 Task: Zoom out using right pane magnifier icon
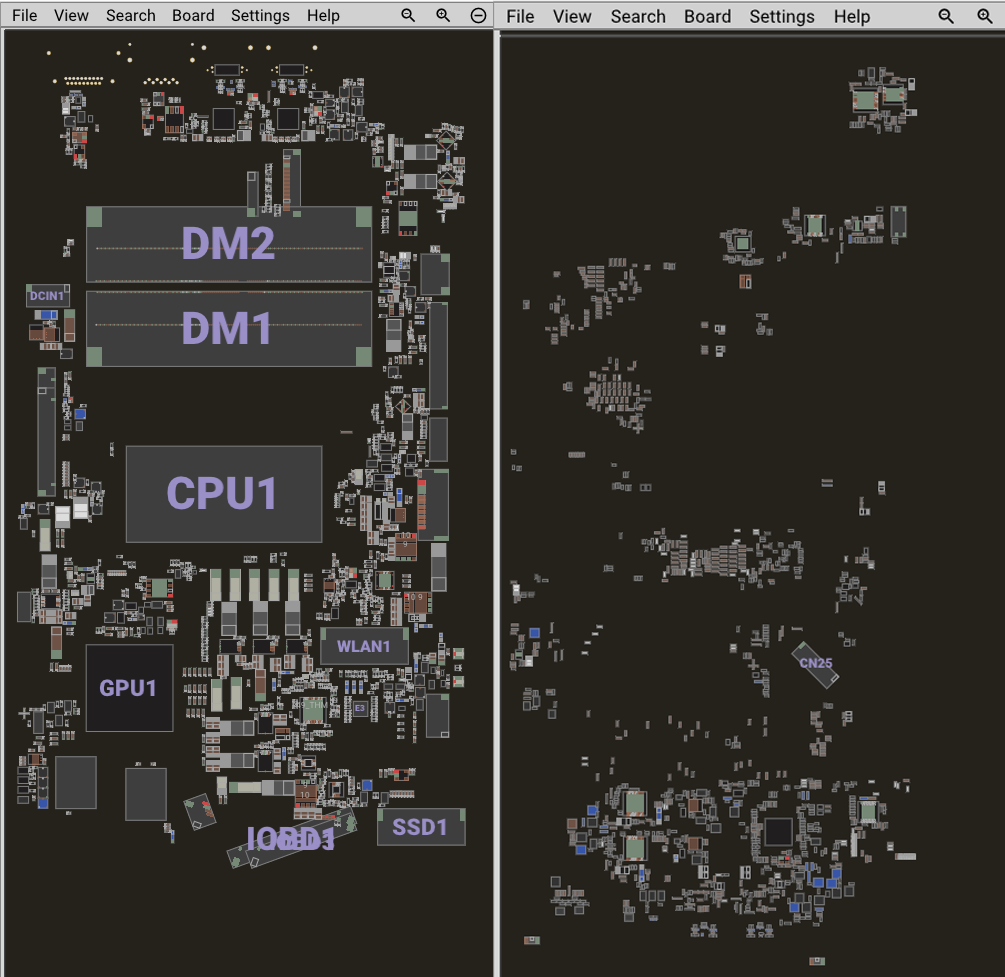[947, 16]
